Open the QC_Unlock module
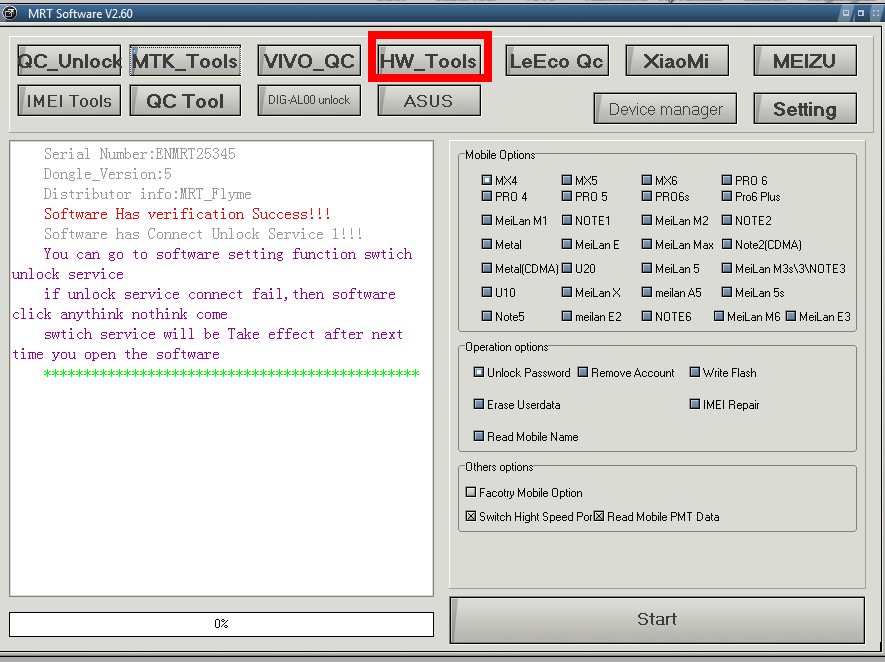 click(69, 60)
